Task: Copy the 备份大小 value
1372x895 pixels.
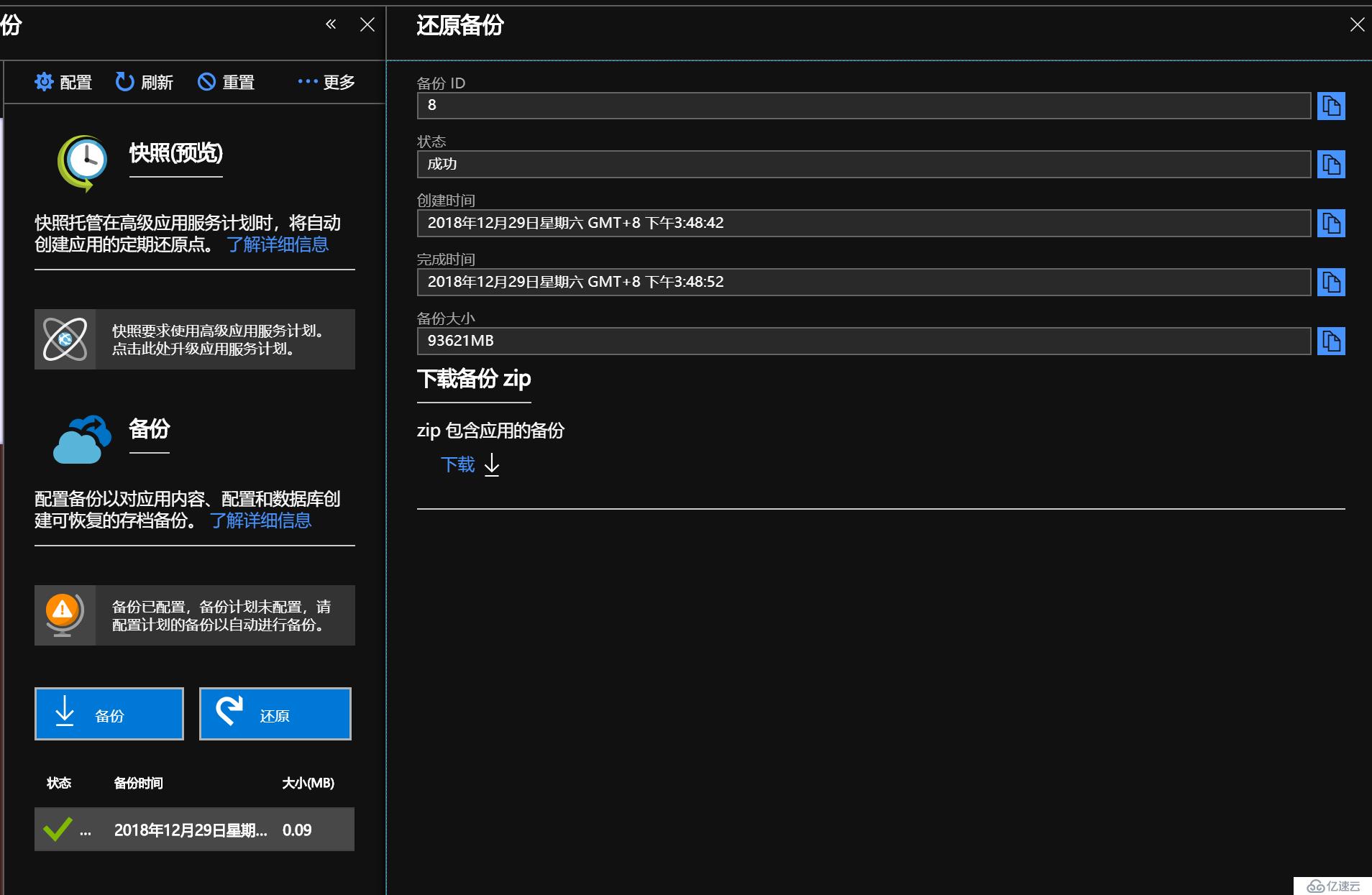Action: tap(1331, 341)
